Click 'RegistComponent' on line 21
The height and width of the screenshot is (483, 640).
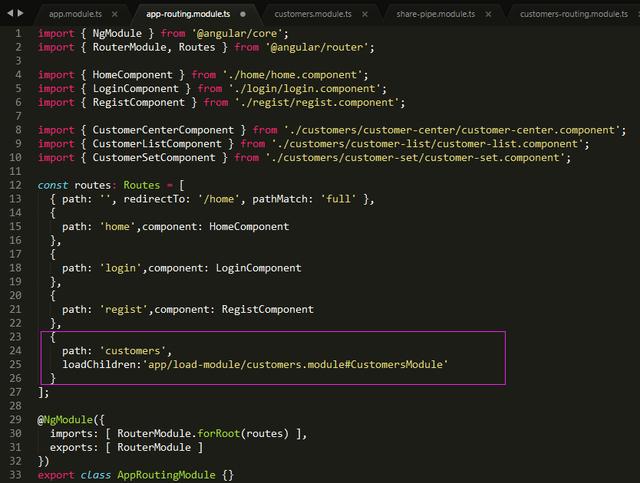point(268,309)
